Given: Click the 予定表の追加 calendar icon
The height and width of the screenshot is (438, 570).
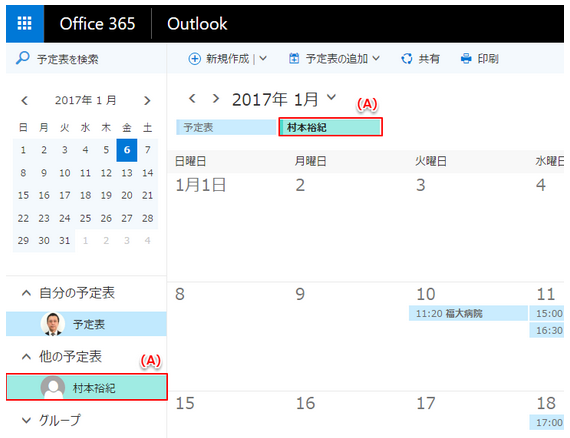Looking at the screenshot, I should (x=294, y=58).
